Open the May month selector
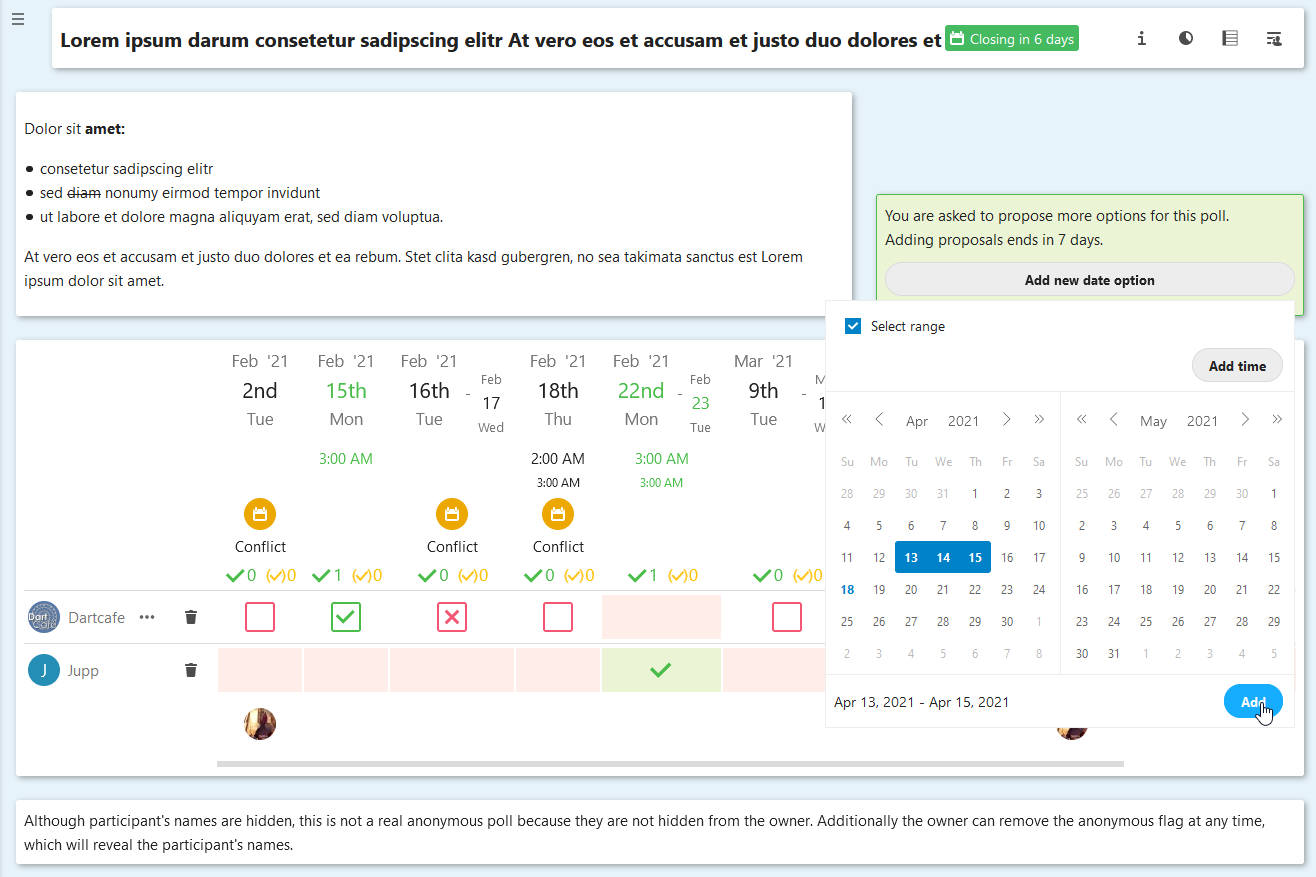The height and width of the screenshot is (877, 1316). (x=1153, y=421)
